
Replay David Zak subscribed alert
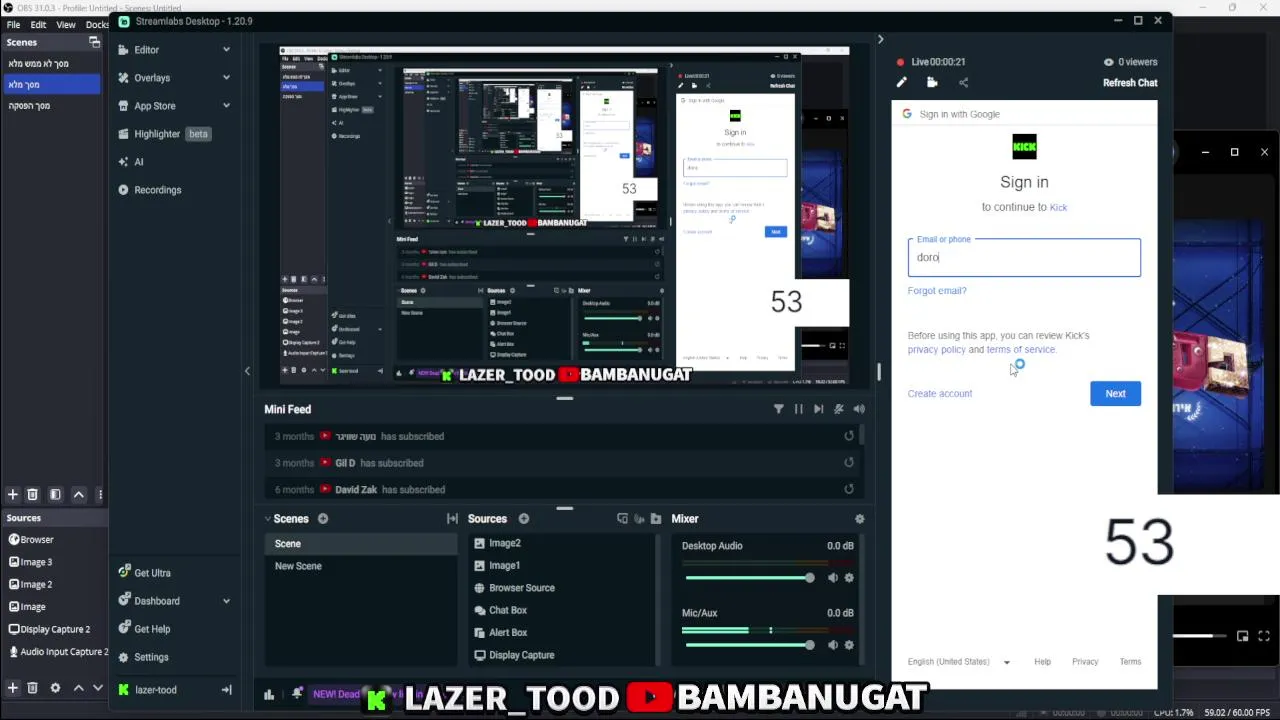(849, 490)
